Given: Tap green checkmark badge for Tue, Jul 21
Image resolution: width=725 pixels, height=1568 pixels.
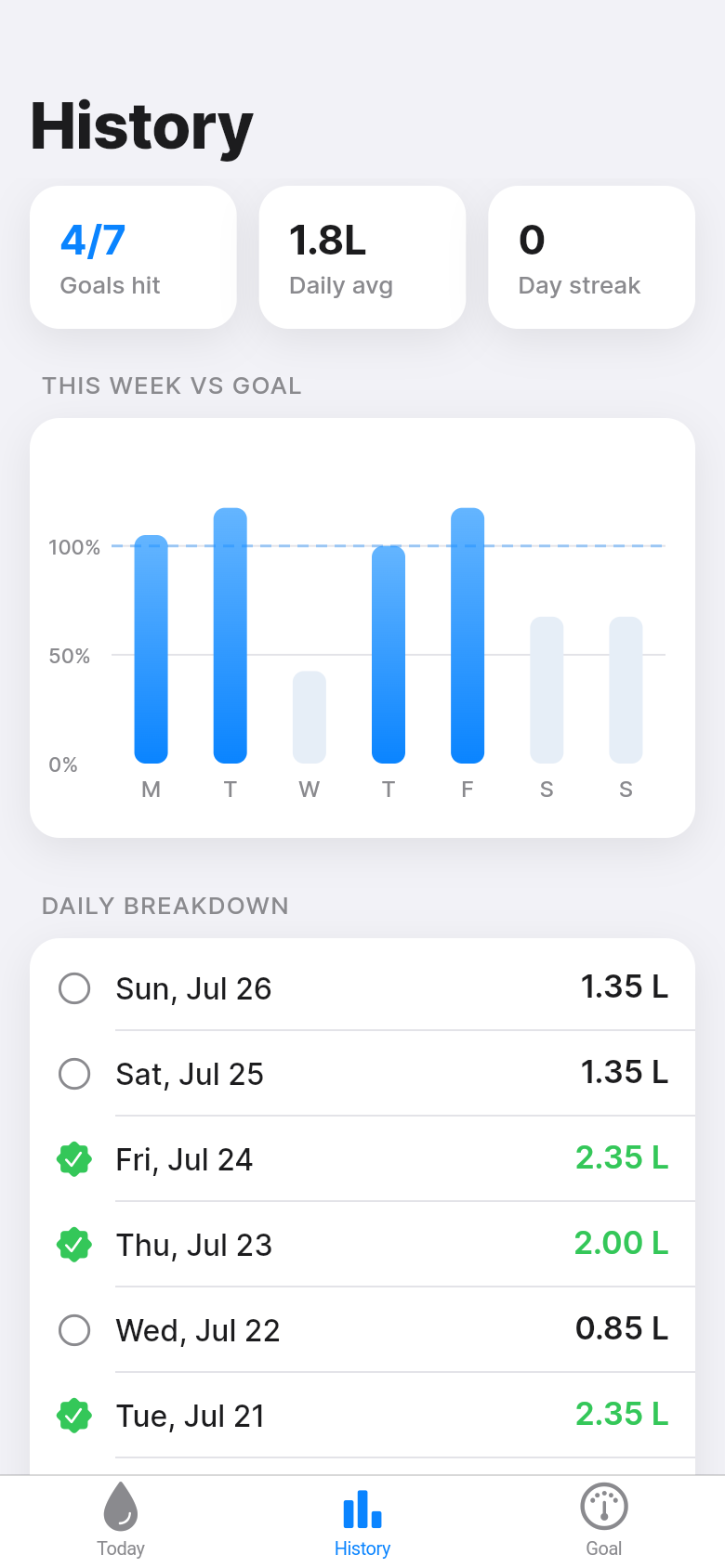Looking at the screenshot, I should (74, 1416).
